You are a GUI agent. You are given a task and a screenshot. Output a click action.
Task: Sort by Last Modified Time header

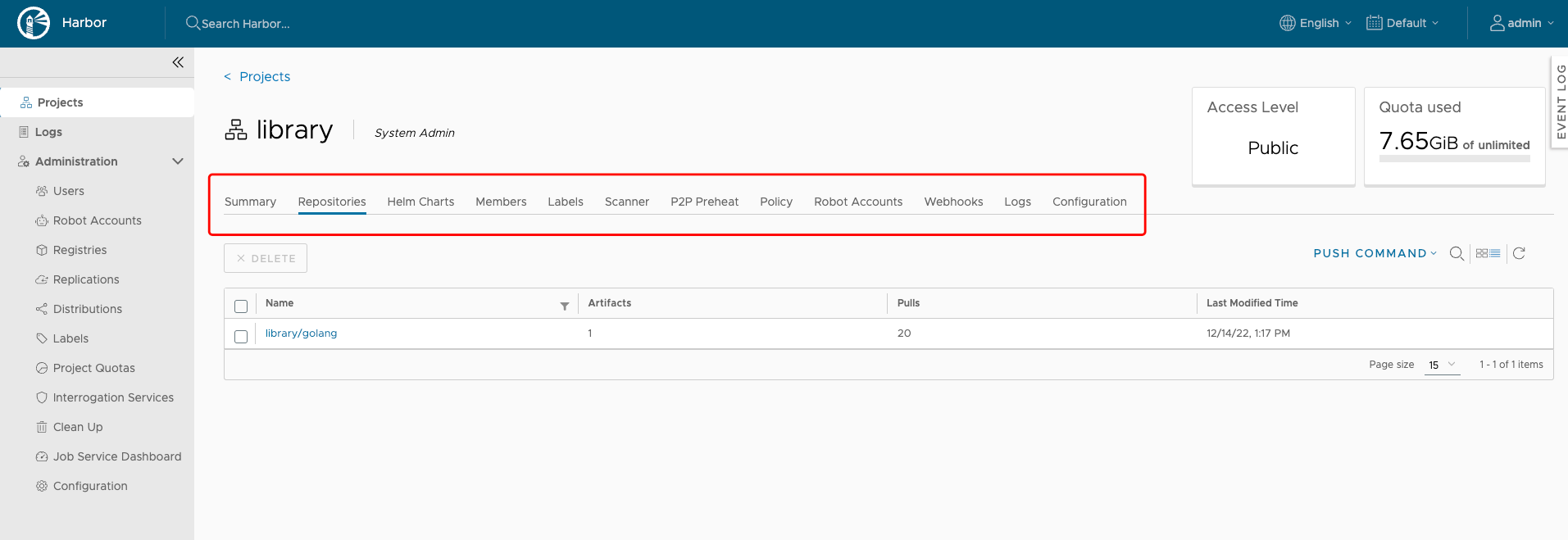(x=1252, y=303)
